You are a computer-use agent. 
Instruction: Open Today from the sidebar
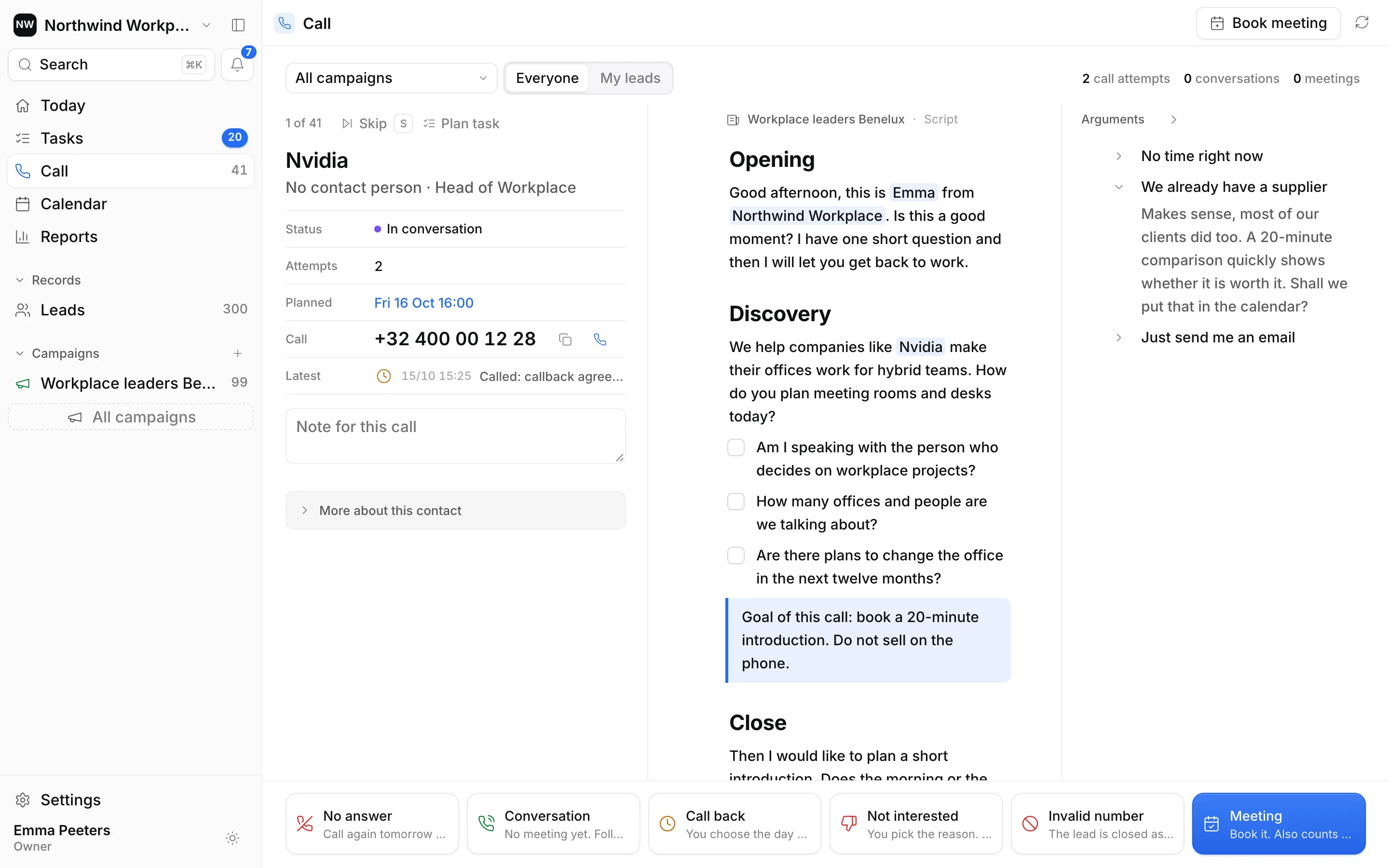(x=131, y=106)
